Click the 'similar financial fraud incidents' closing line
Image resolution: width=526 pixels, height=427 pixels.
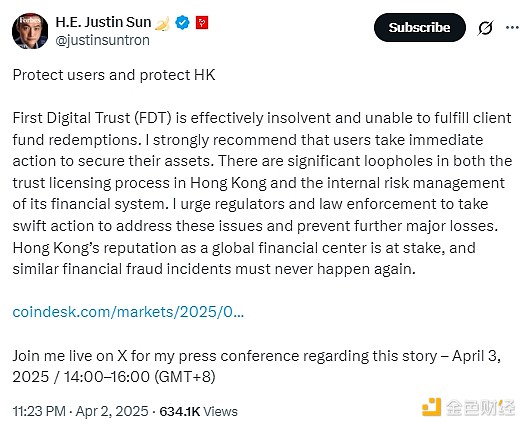point(214,269)
